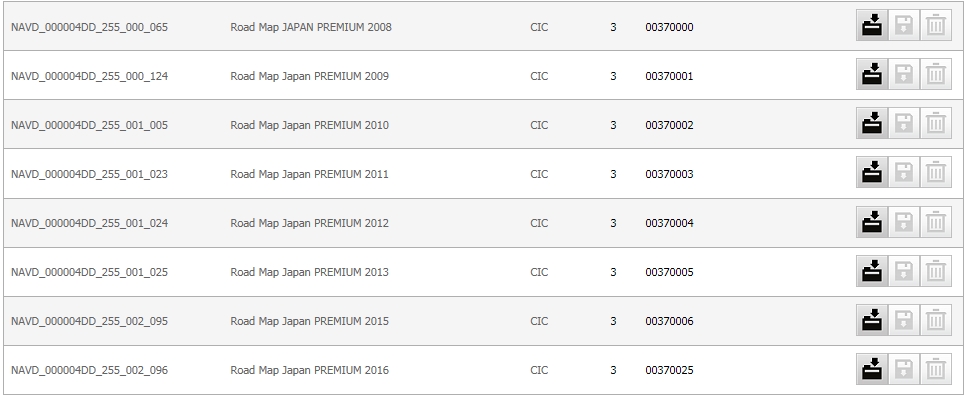Click code 00370006 in the table

[669, 321]
